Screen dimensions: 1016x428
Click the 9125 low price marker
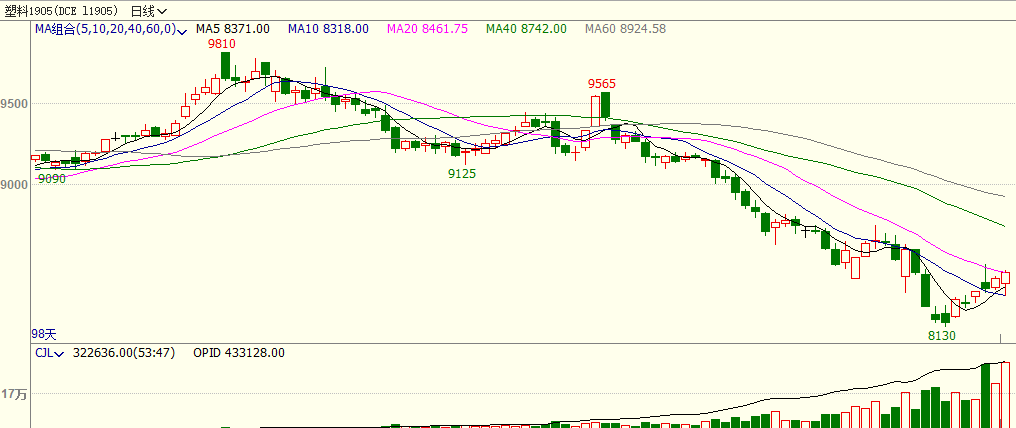[462, 174]
